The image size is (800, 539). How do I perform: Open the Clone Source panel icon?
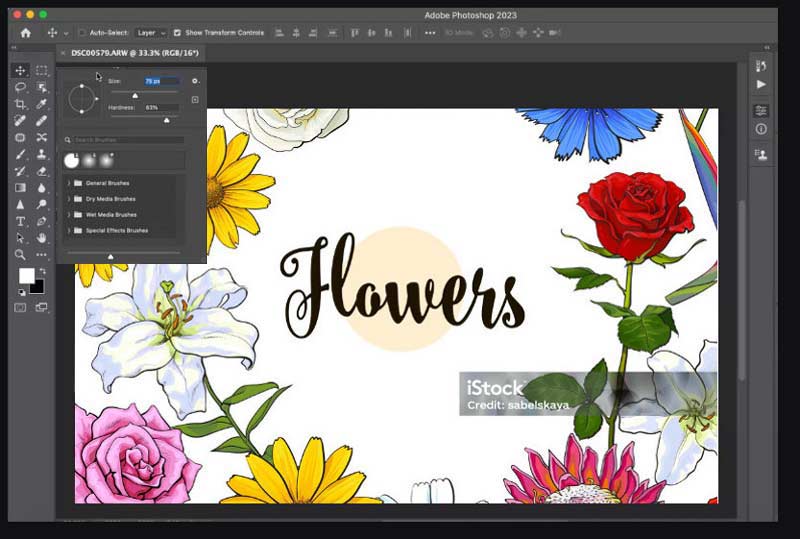tap(761, 155)
